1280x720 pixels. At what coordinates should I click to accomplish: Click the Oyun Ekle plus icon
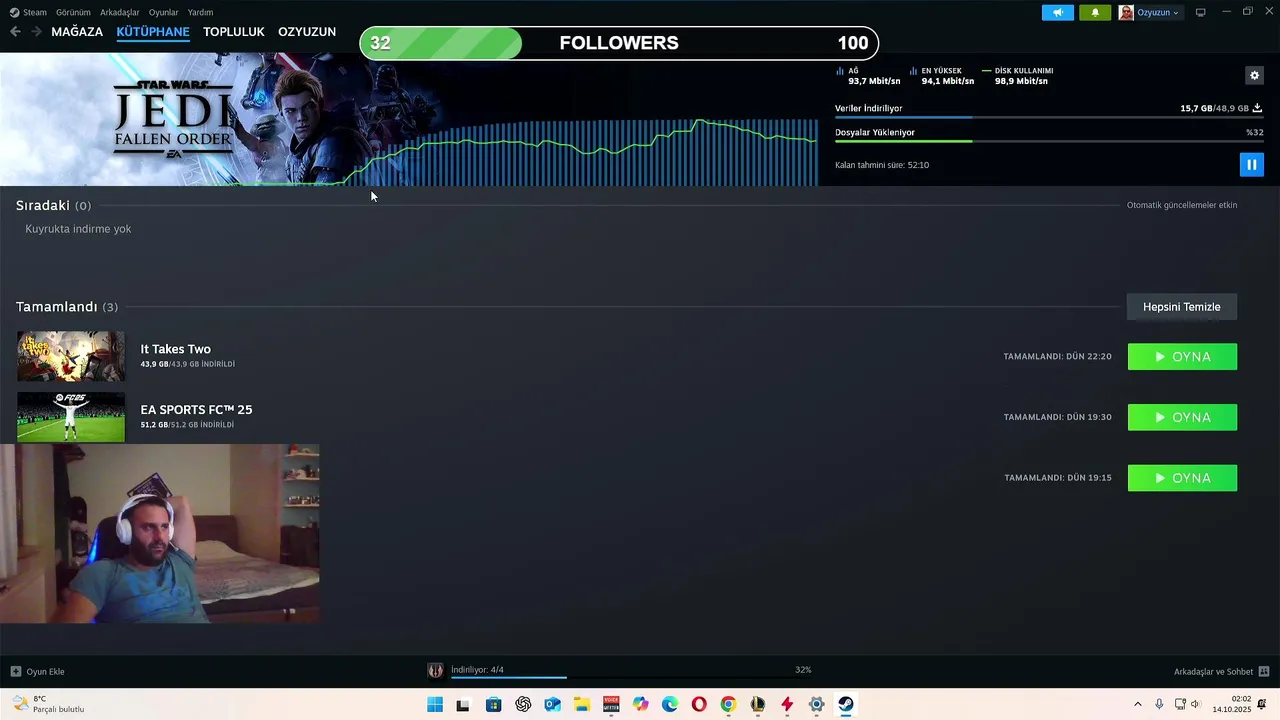pos(16,672)
